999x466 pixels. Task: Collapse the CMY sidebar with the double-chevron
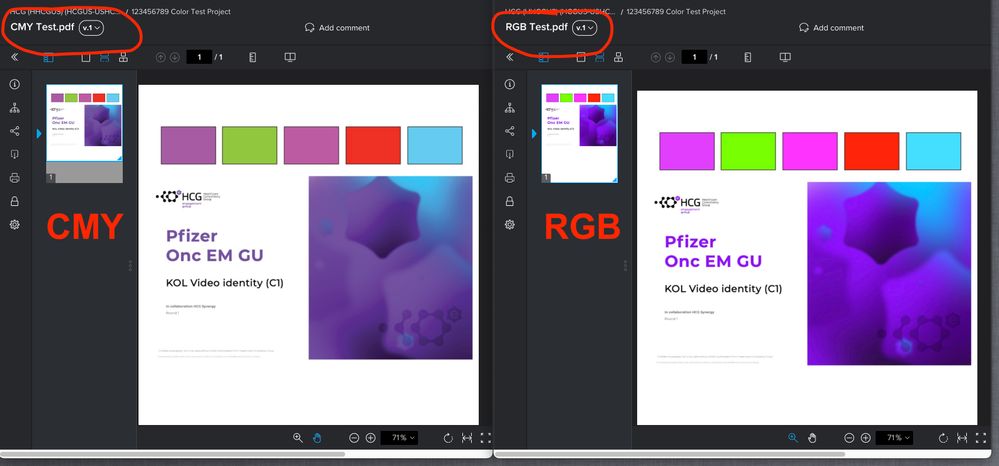(15, 57)
